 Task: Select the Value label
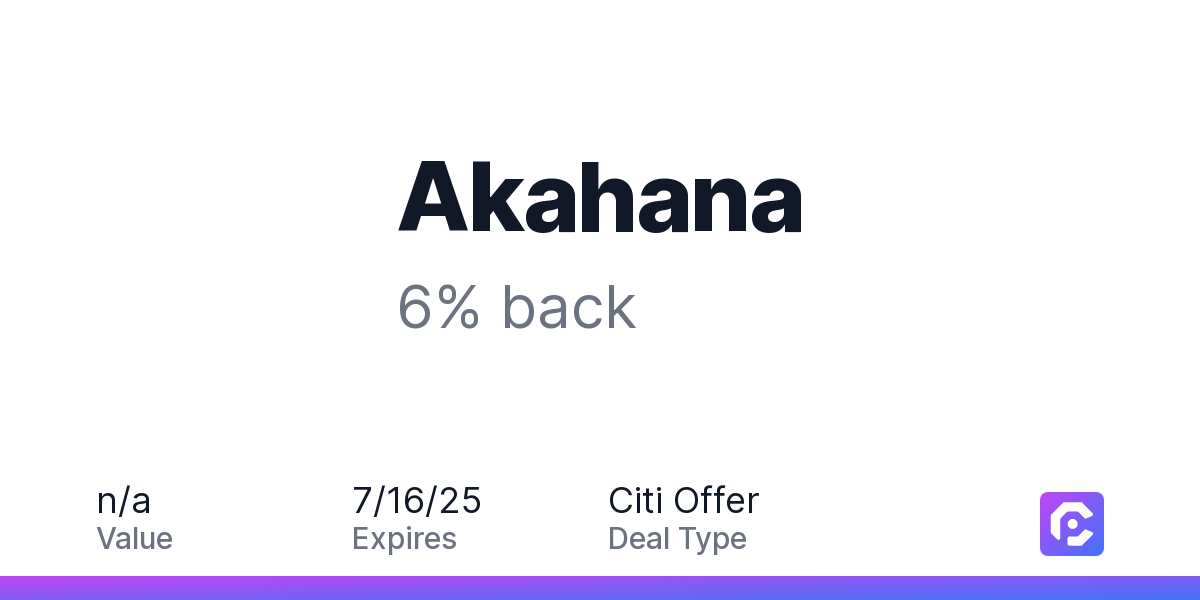tap(135, 539)
